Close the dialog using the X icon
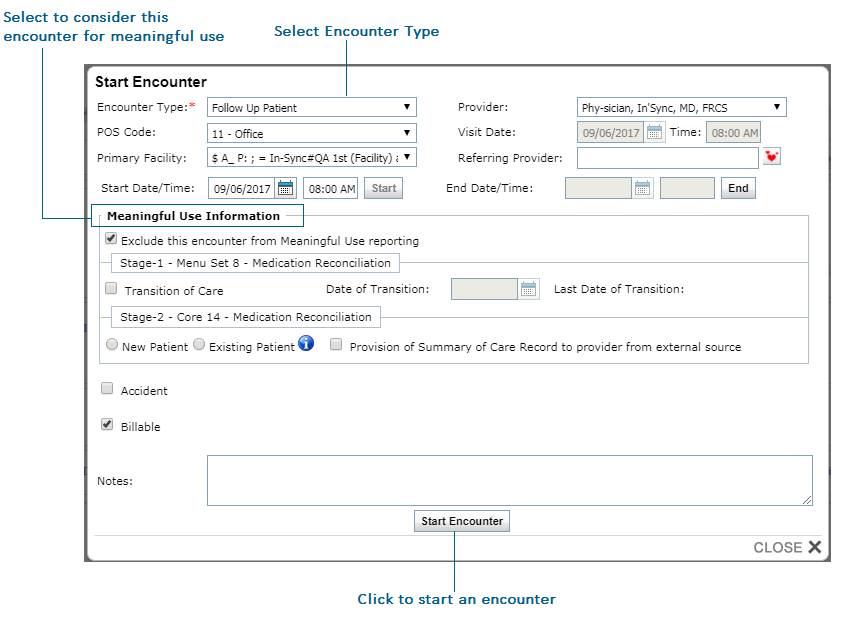Viewport: 845px width, 617px height. pos(814,547)
